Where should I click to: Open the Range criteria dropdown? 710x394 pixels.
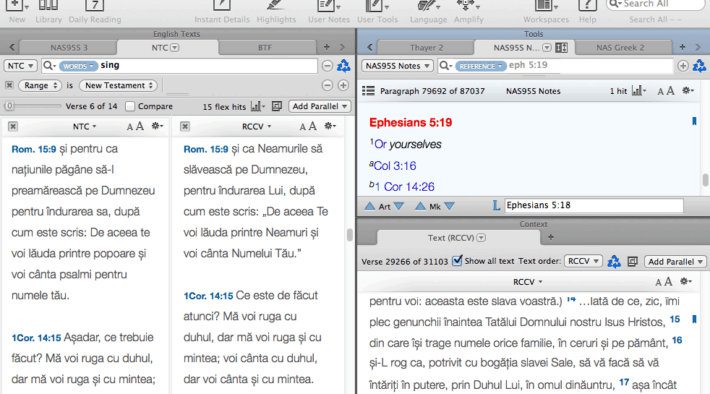tap(40, 85)
